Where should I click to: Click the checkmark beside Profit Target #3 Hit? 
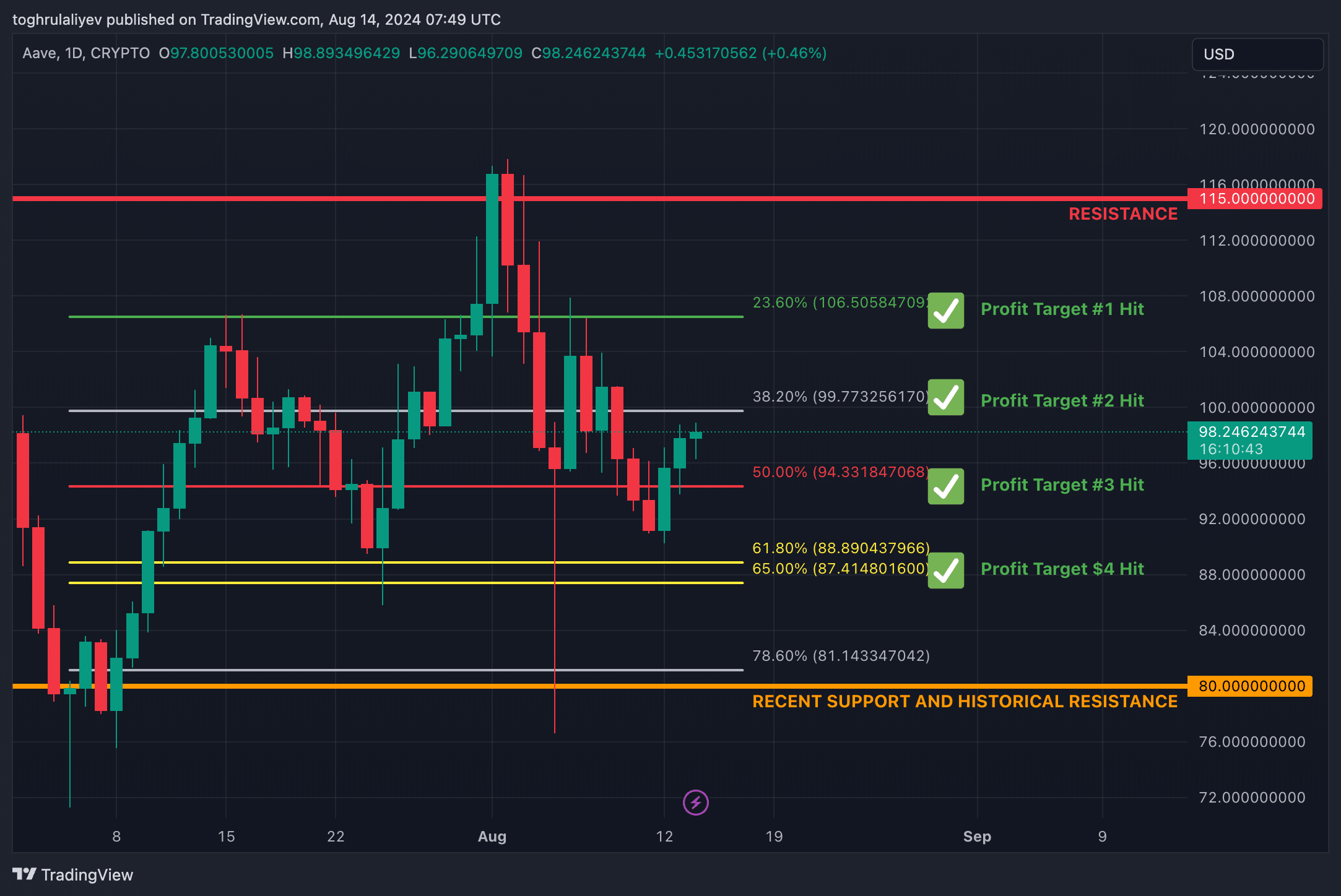(x=945, y=486)
